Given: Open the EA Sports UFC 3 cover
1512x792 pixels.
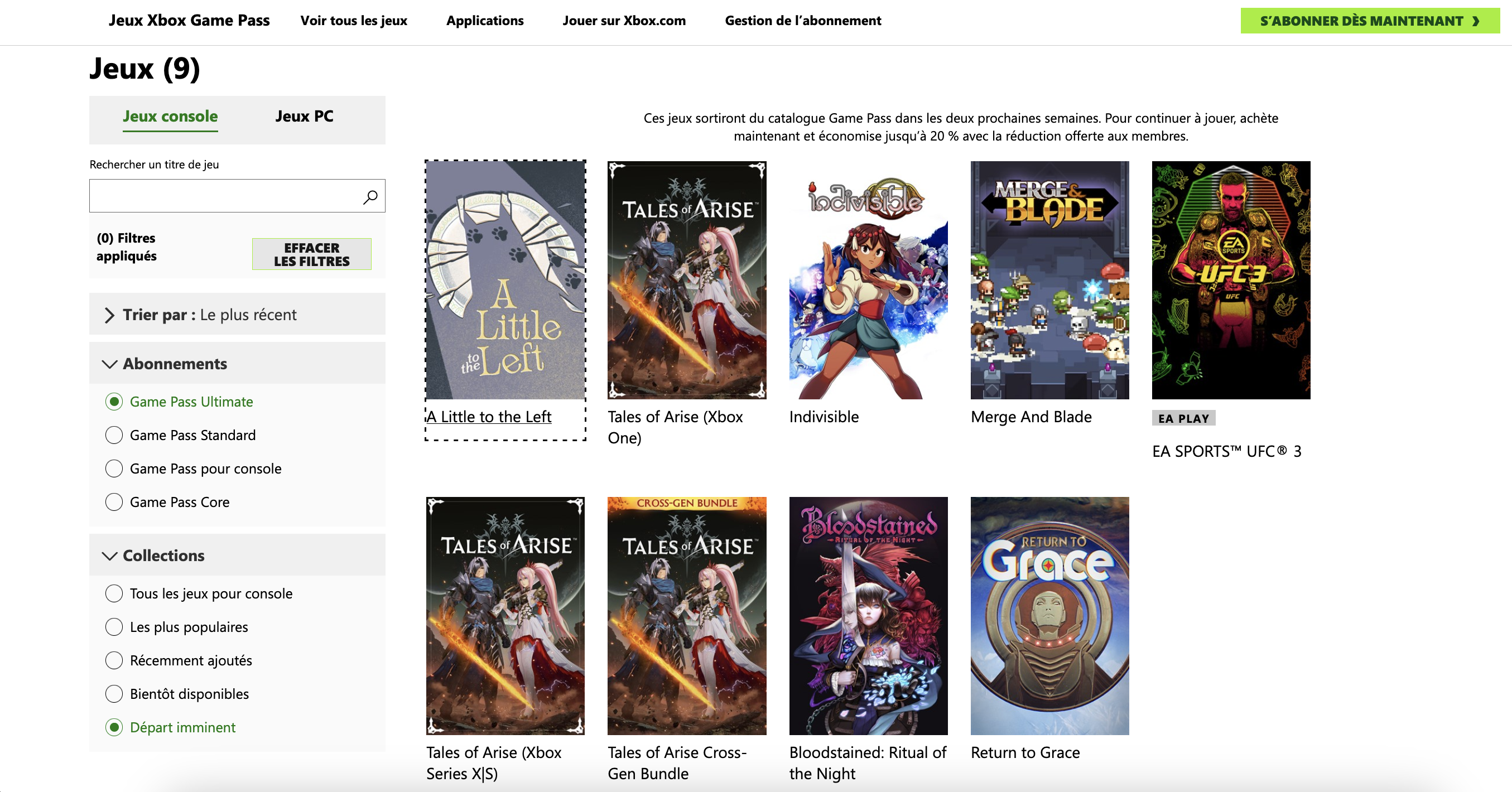Looking at the screenshot, I should coord(1230,281).
